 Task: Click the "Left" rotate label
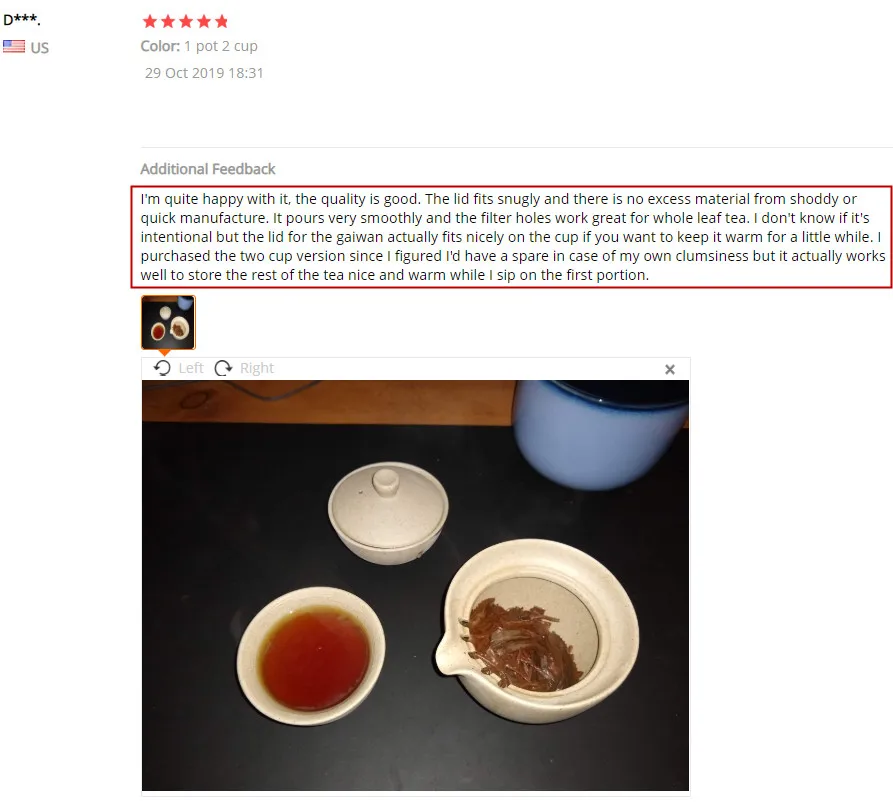(x=191, y=368)
